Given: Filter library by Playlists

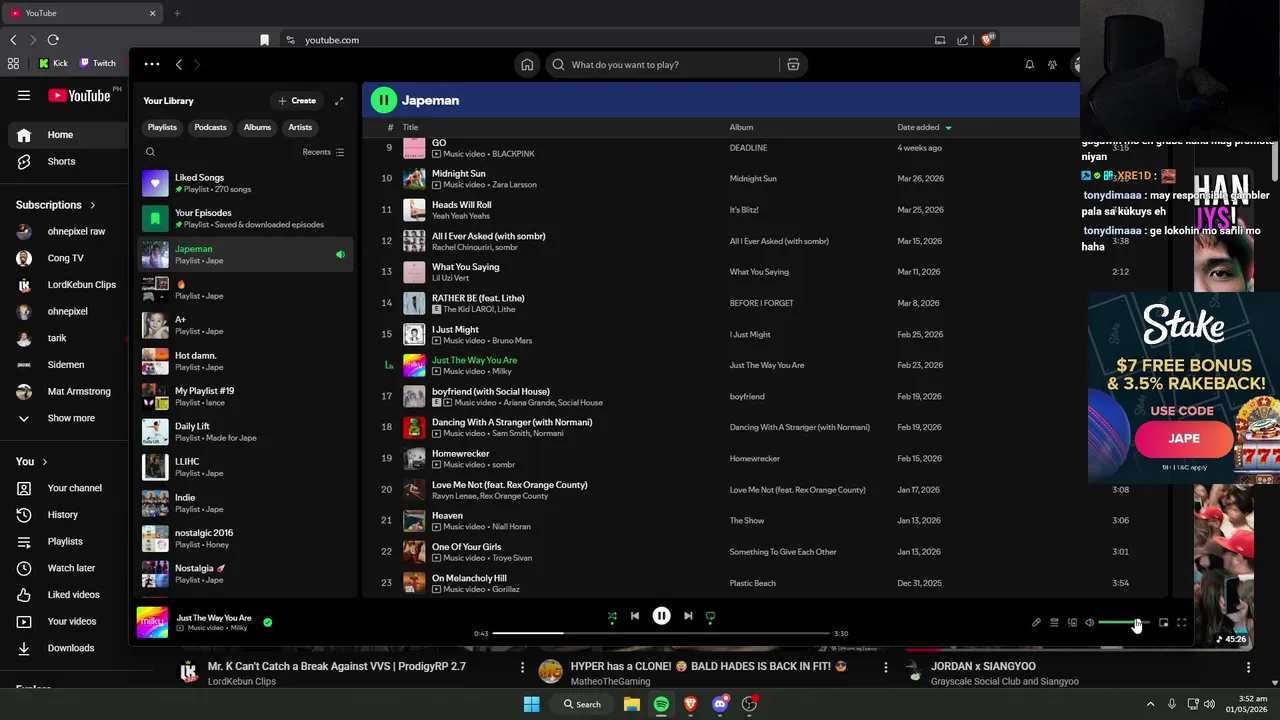Looking at the screenshot, I should (x=162, y=127).
